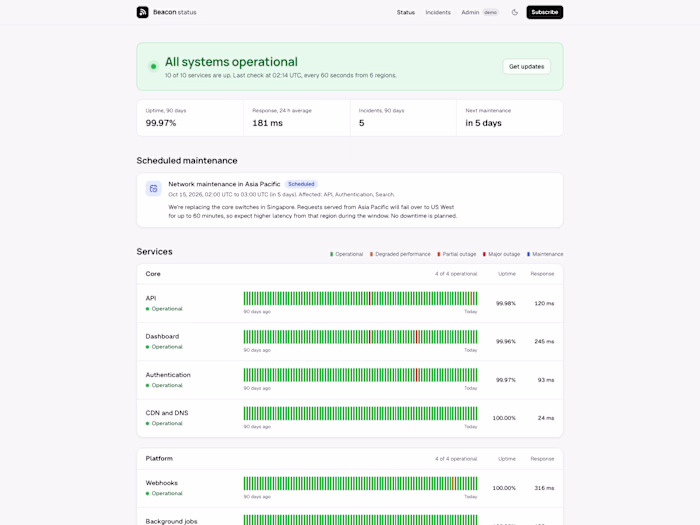Click the Major outage legend swatch
This screenshot has width=700, height=525.
pos(484,254)
